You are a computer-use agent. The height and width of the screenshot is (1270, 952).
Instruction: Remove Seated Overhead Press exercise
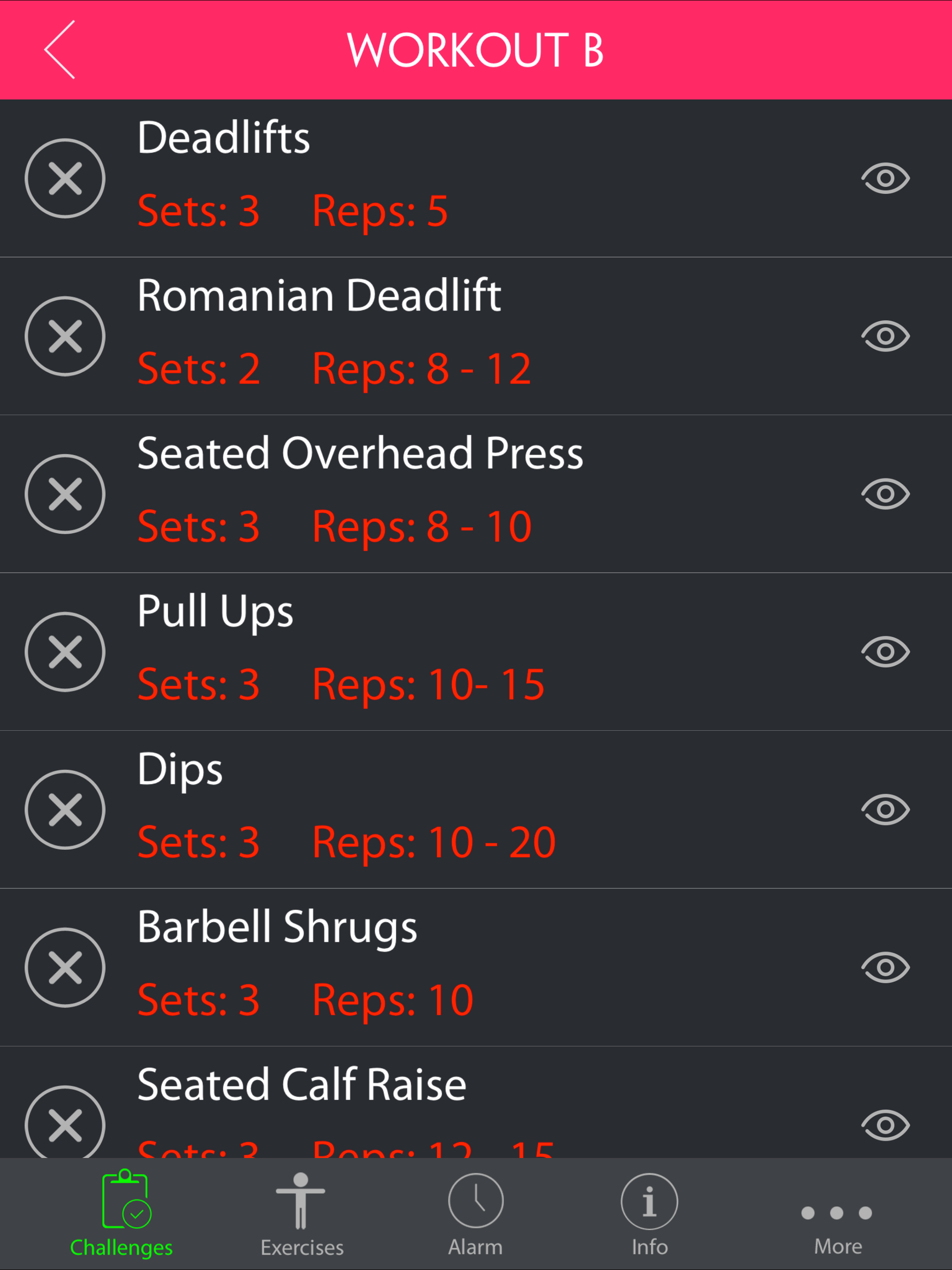pyautogui.click(x=65, y=494)
